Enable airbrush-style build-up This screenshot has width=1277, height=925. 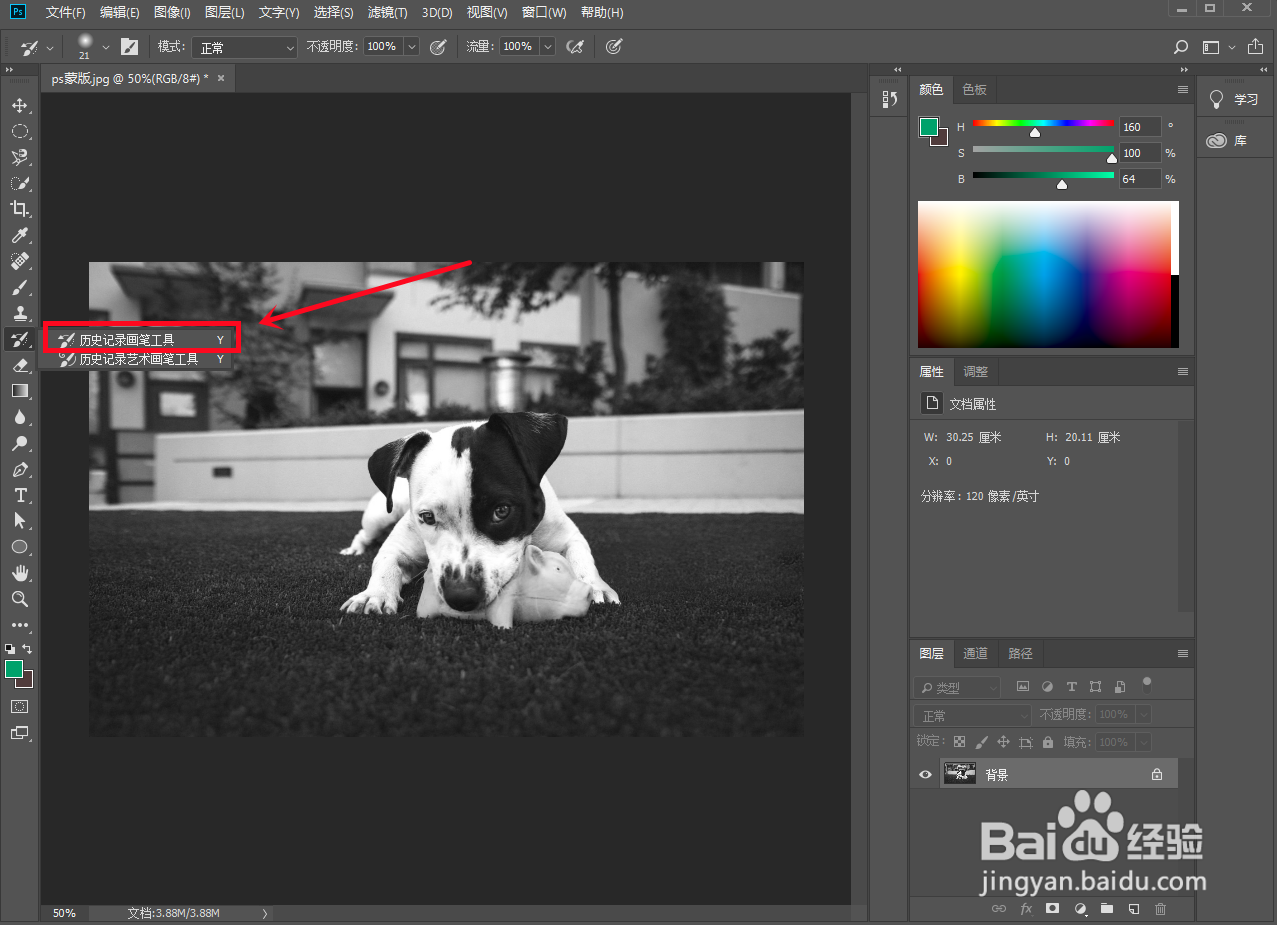(x=574, y=46)
